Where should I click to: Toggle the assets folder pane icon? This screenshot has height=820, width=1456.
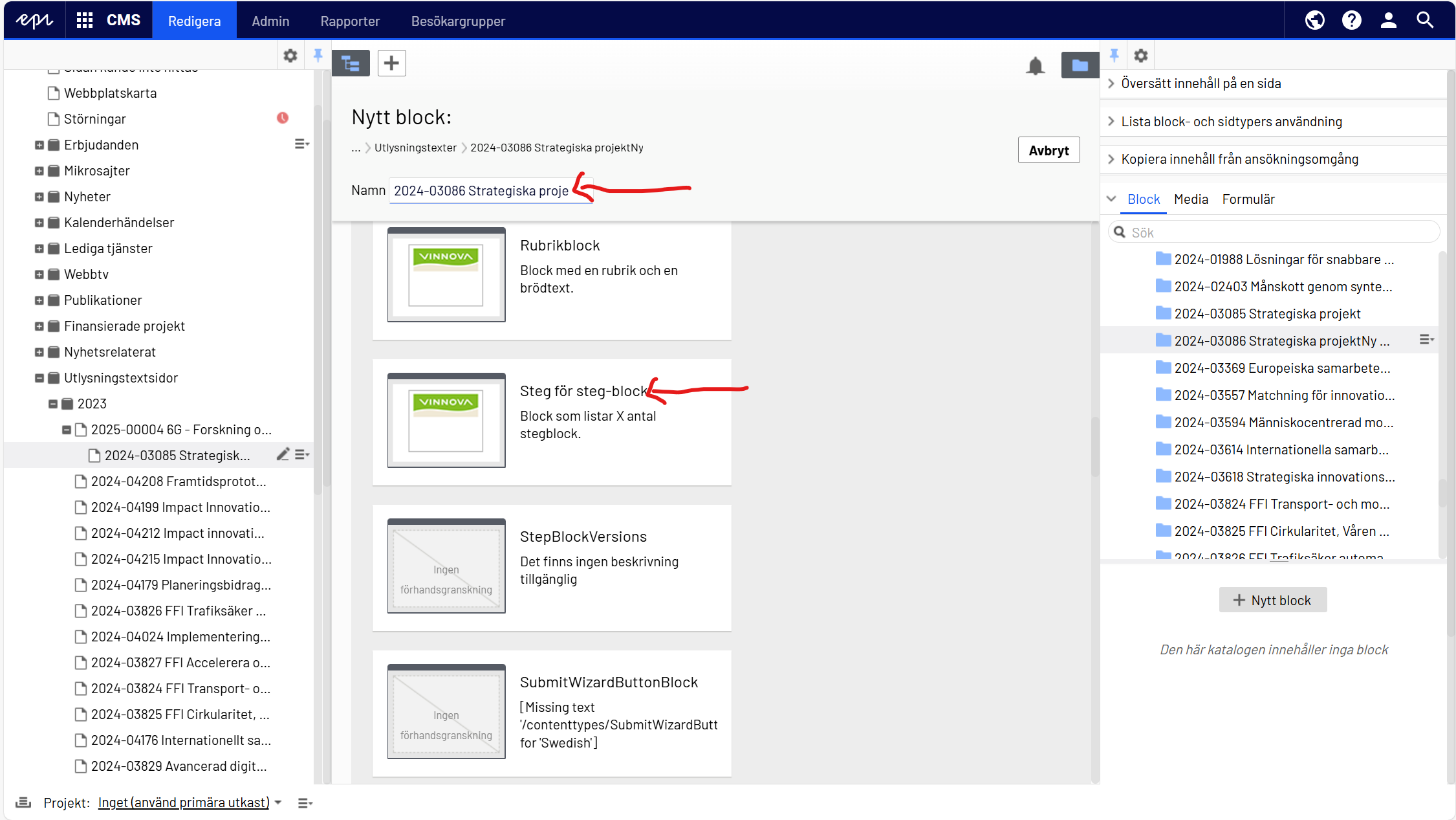1079,65
